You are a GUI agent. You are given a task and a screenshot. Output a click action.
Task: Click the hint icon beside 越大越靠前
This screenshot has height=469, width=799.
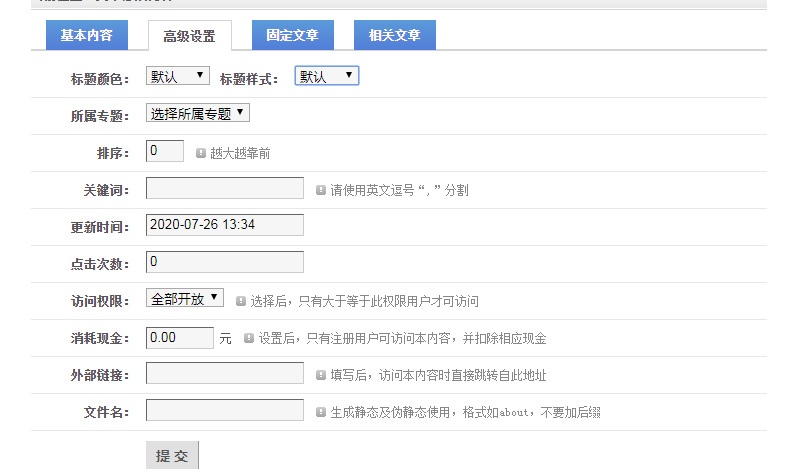pos(201,153)
